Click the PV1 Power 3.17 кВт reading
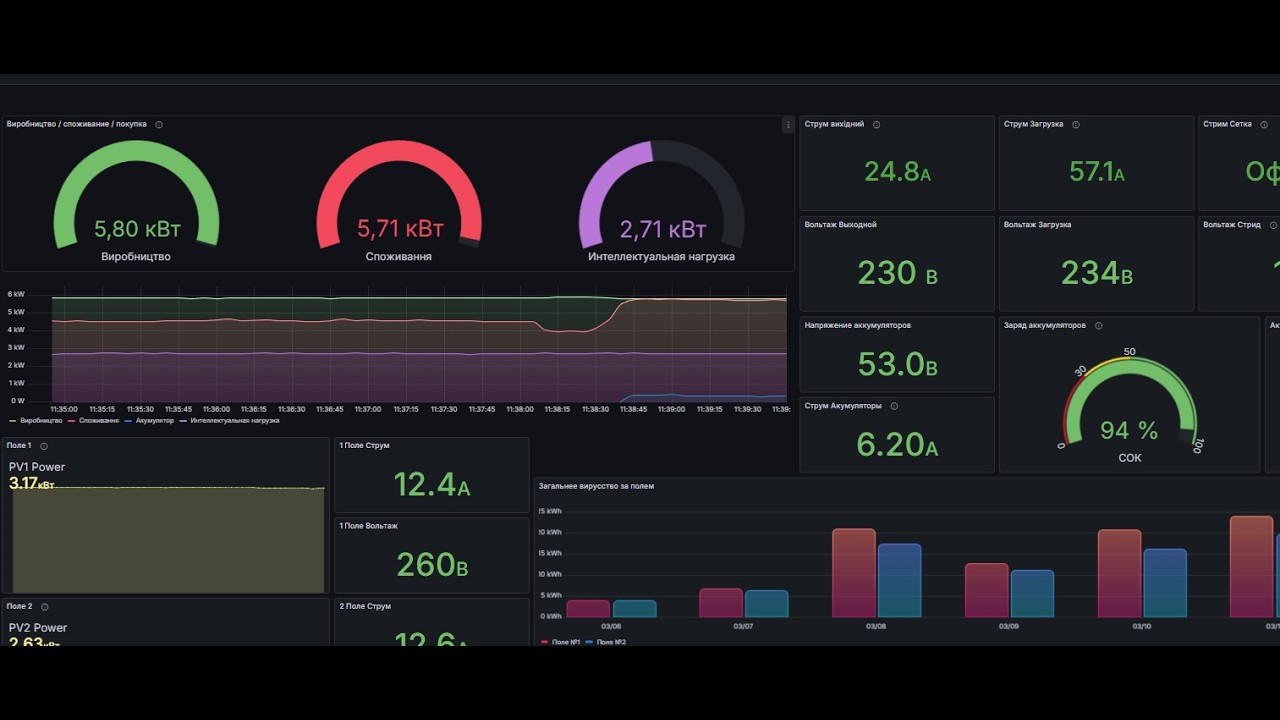This screenshot has width=1280, height=720. 31,484
